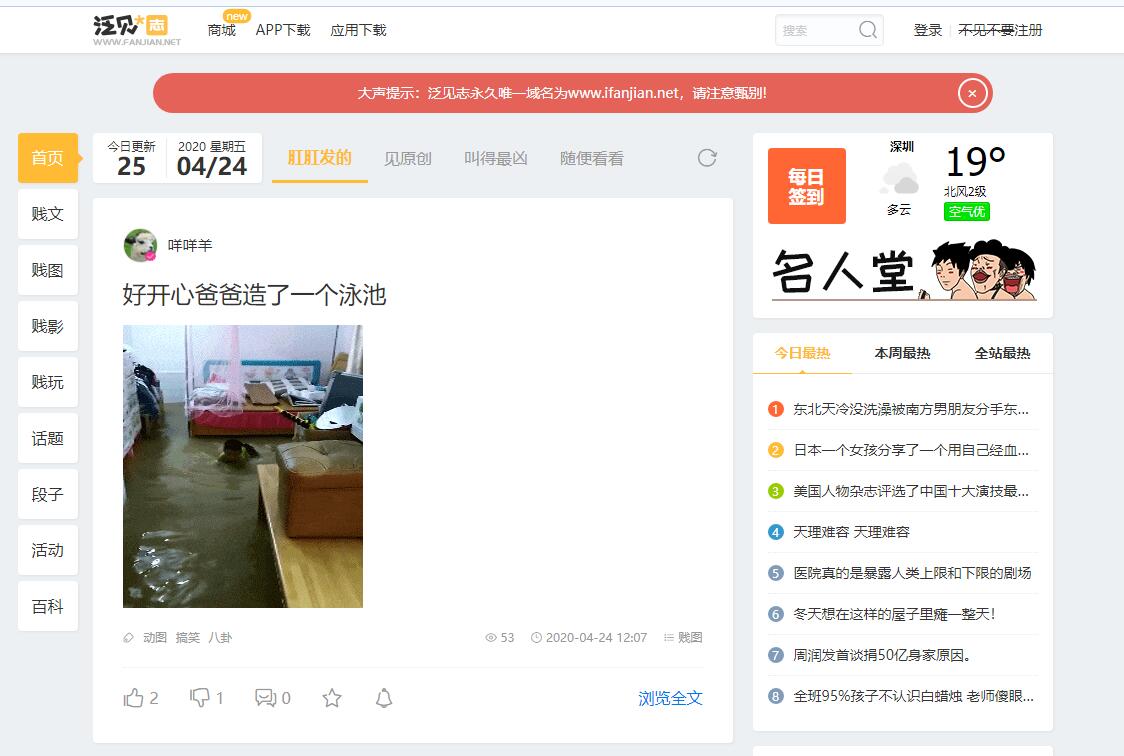
Task: Click the bell notification icon
Action: coord(384,698)
